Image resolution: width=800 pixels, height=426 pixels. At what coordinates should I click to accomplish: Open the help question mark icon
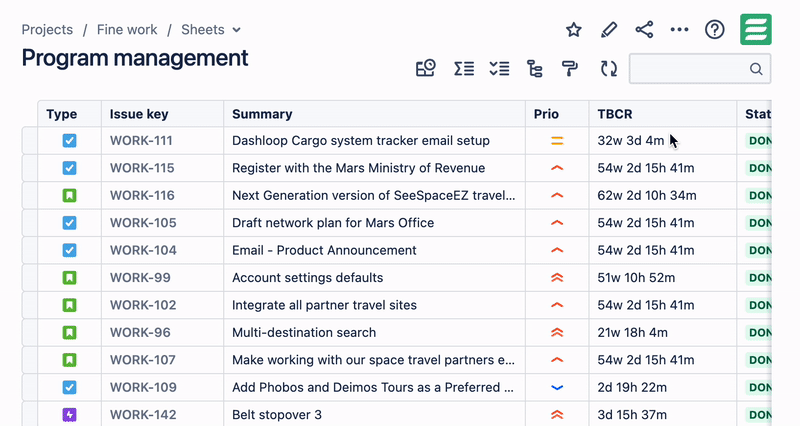tap(715, 30)
